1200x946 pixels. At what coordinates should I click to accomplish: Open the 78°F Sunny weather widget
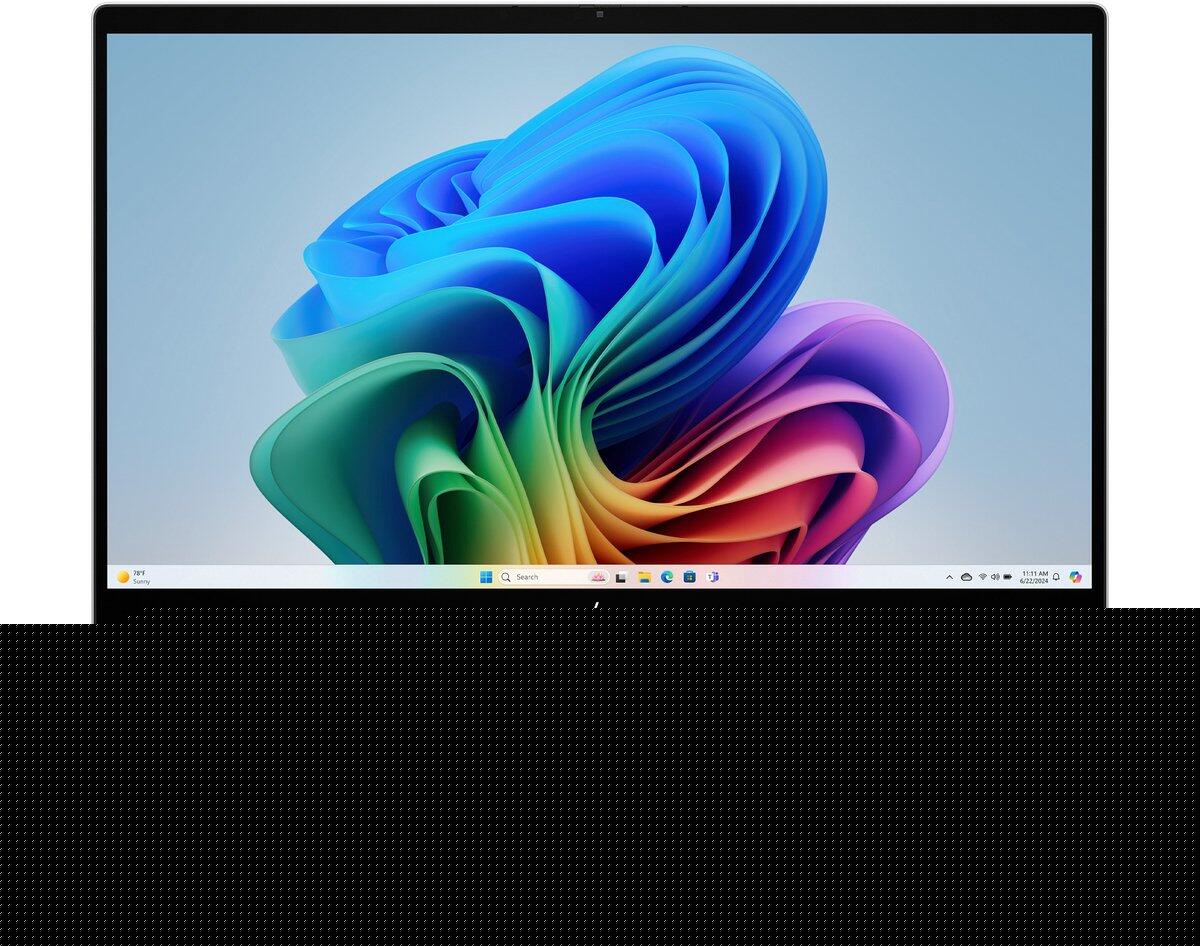pyautogui.click(x=135, y=577)
